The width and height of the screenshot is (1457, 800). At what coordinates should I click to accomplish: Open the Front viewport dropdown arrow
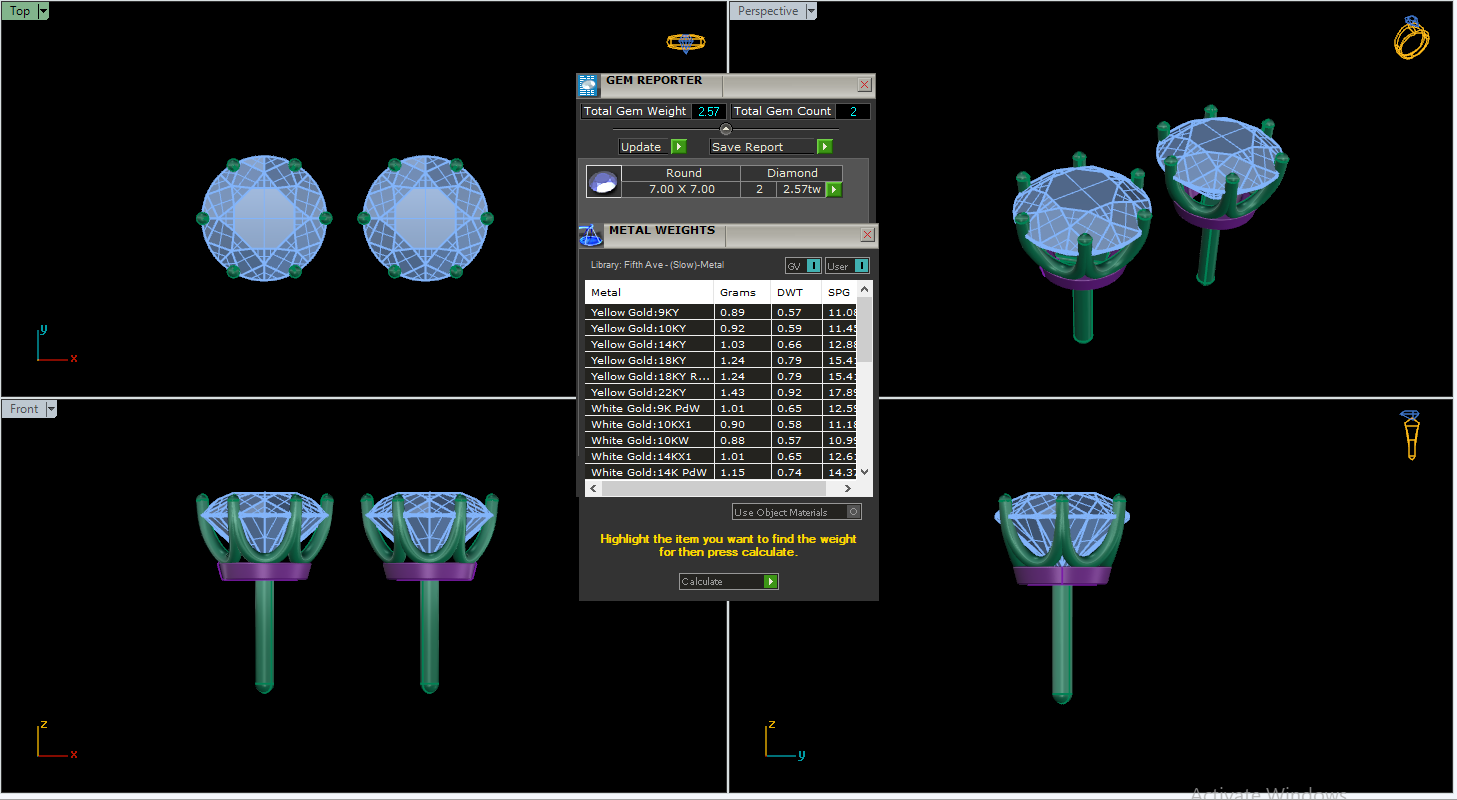coord(52,409)
